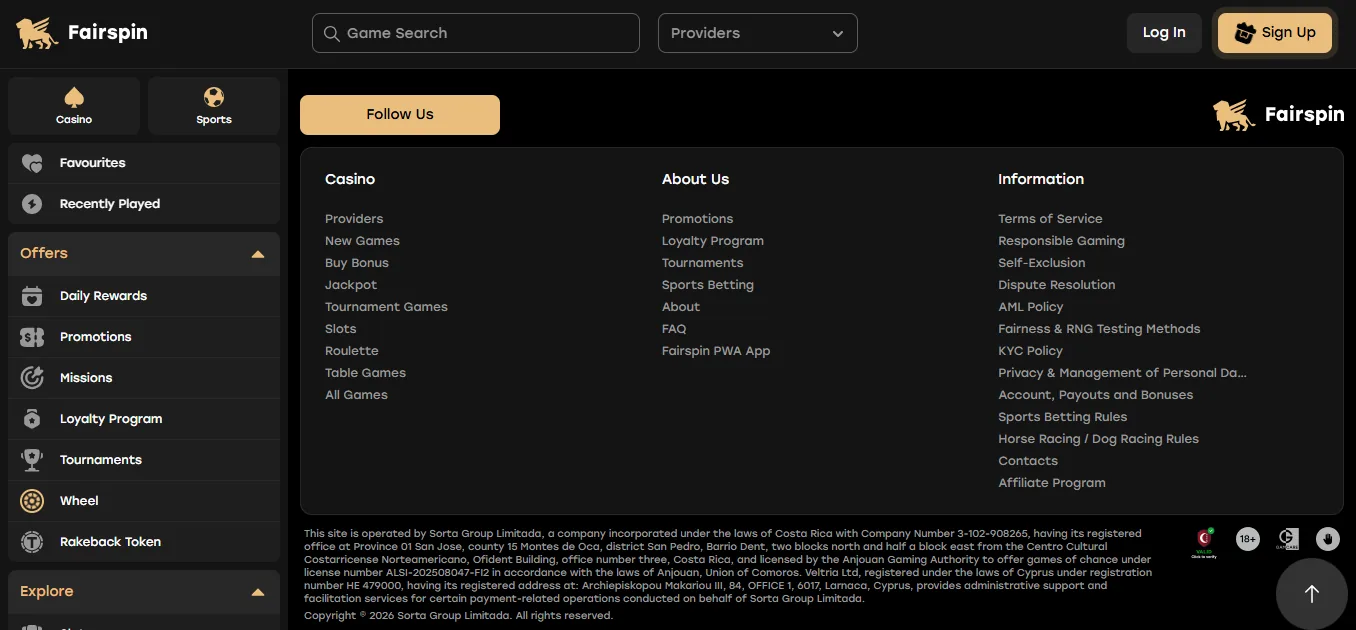Viewport: 1356px width, 630px height.
Task: Open the Sports Betting footer link
Action: click(708, 285)
